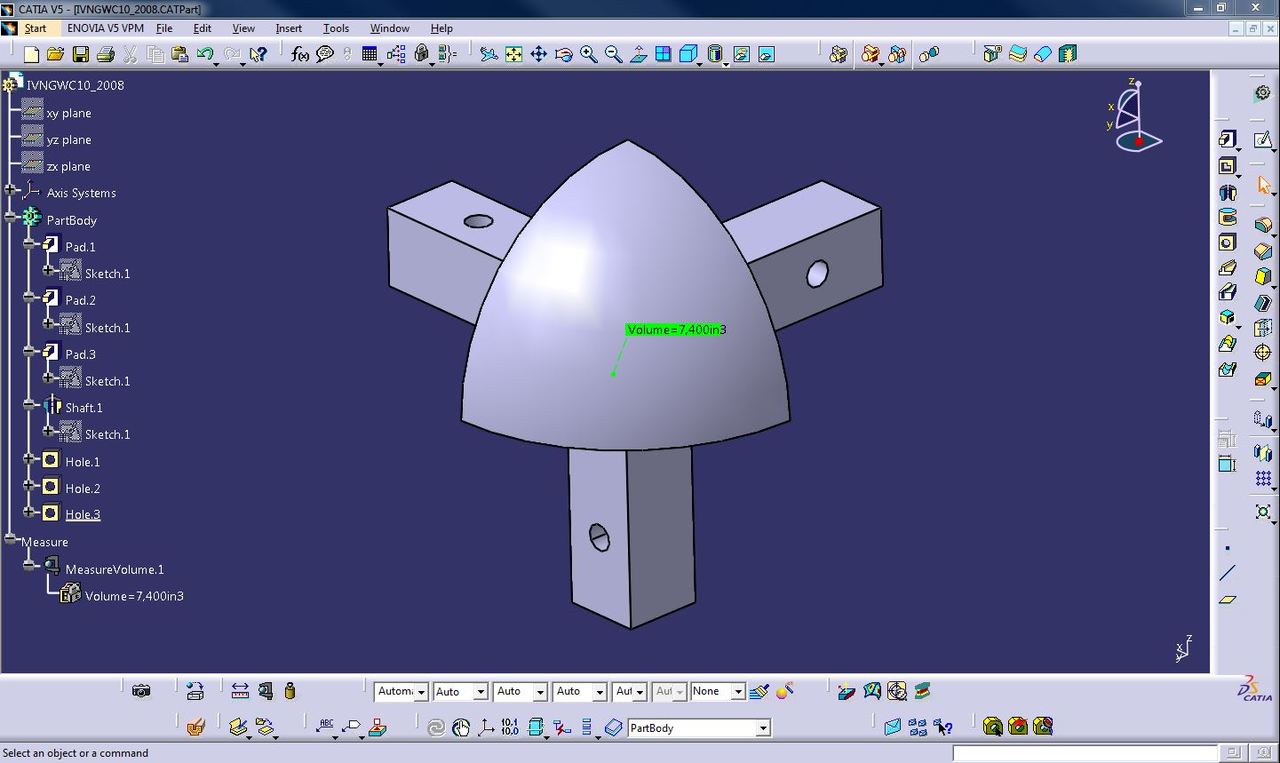The image size is (1280, 763).
Task: Click the green Volume=7,400in3 label
Action: 676,329
